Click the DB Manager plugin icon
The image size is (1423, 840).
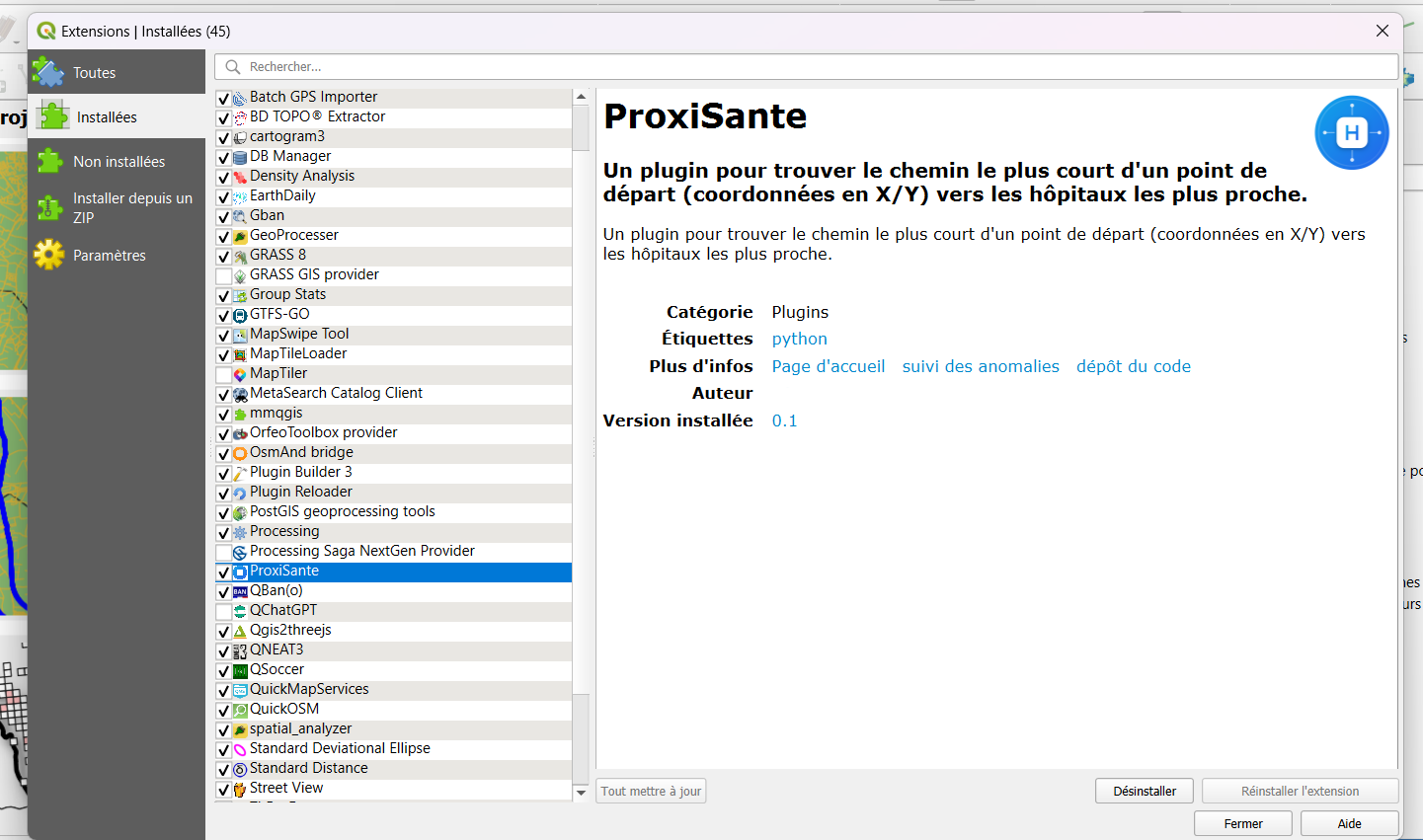239,157
